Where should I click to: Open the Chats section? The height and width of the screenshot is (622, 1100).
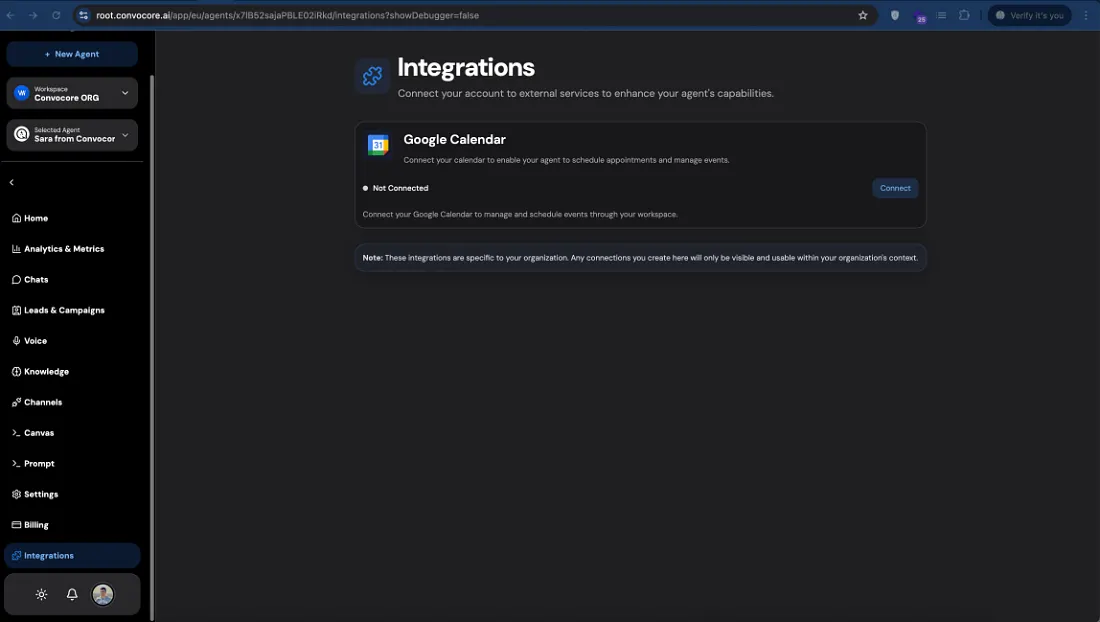30,279
